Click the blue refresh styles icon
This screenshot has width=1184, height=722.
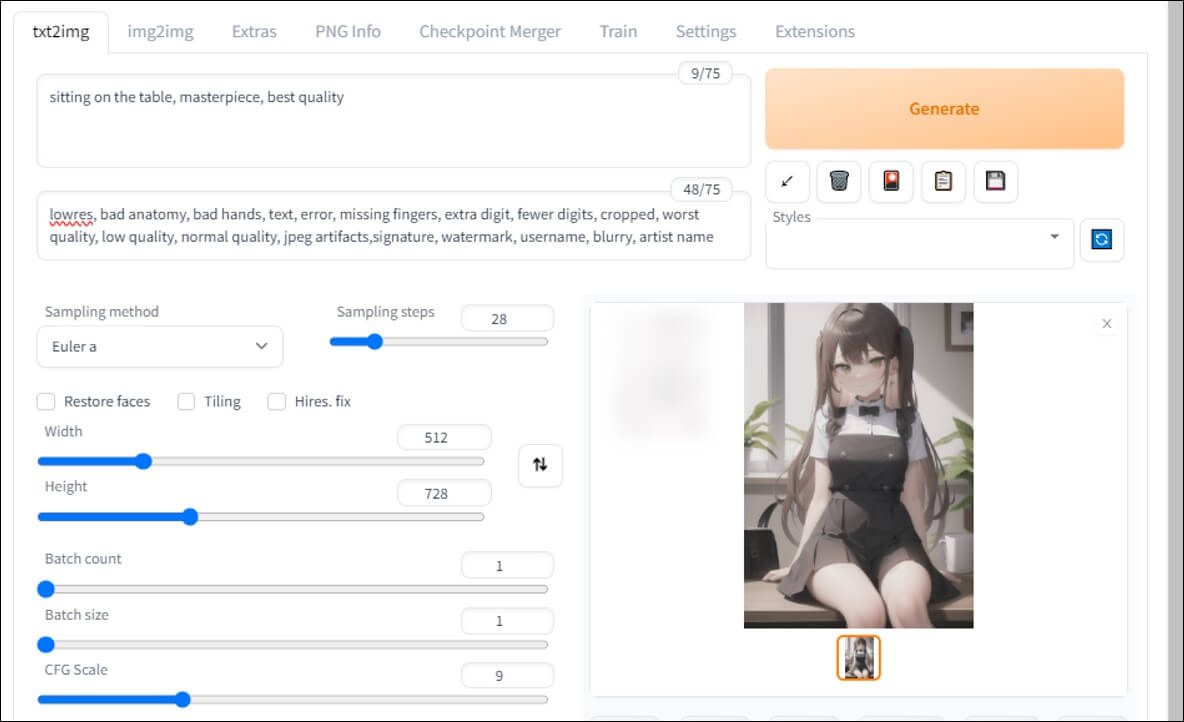(x=1102, y=239)
